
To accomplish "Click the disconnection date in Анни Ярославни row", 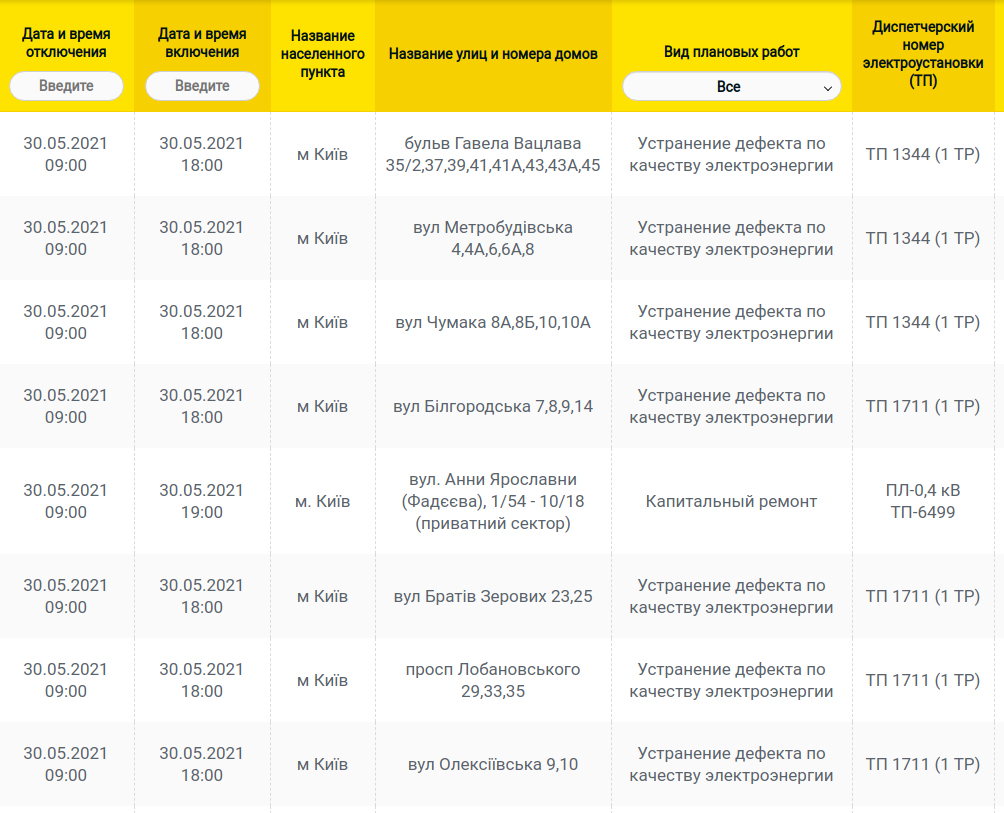I will coord(66,501).
